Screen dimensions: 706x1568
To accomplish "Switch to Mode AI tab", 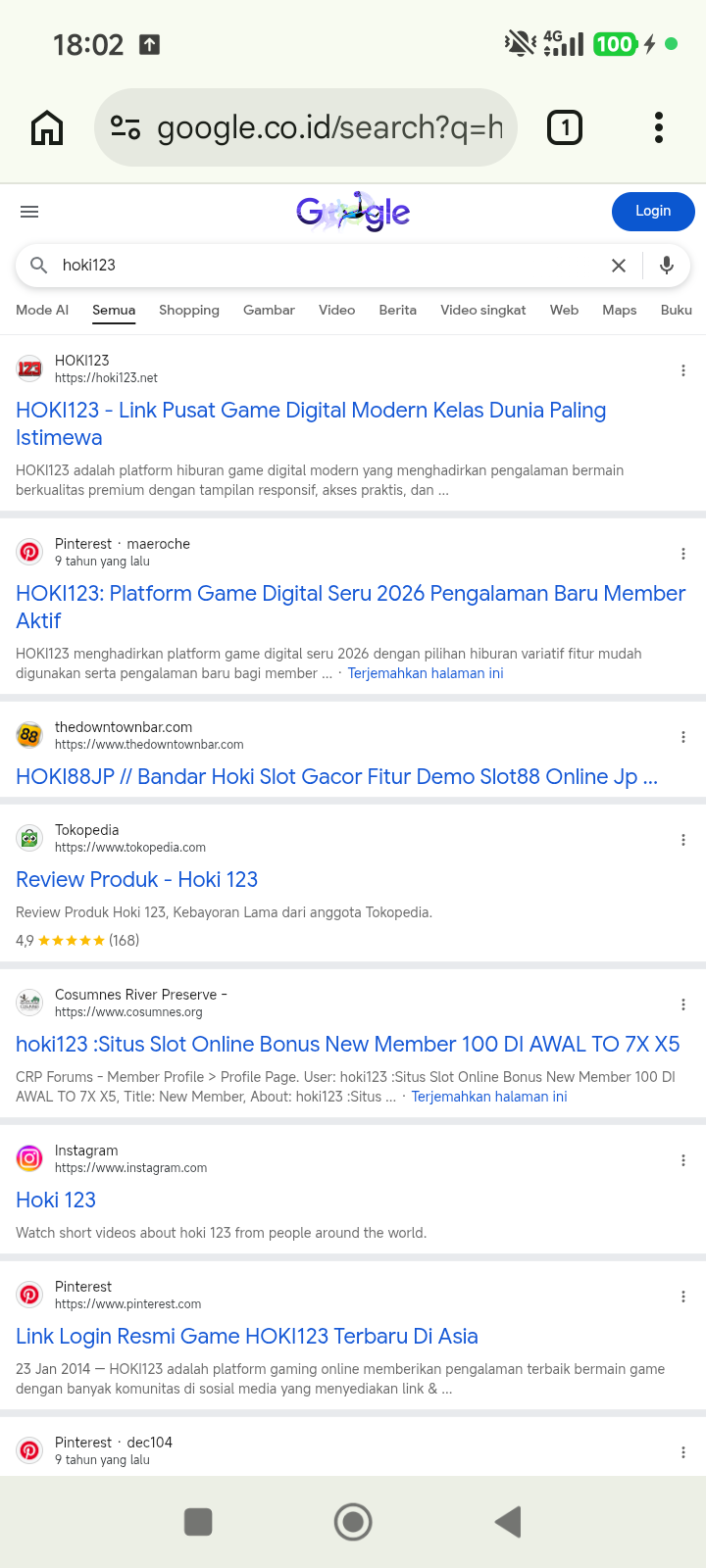I will [x=42, y=310].
